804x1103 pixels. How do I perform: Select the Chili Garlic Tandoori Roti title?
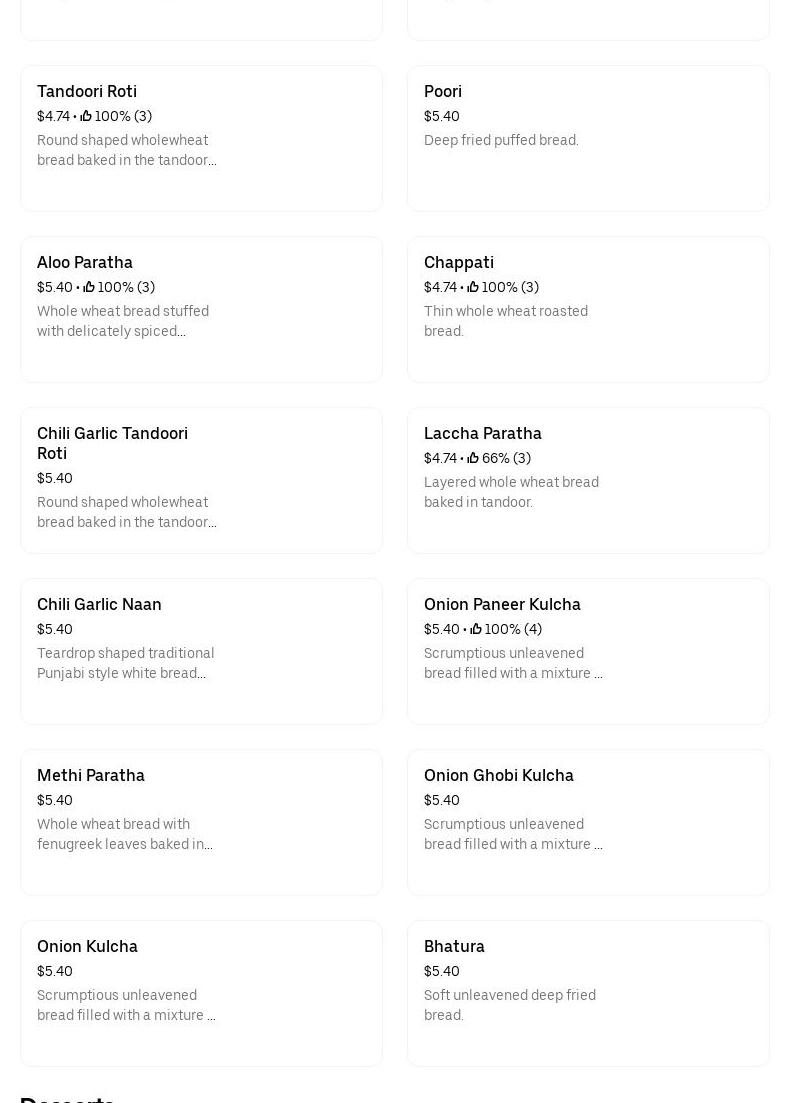[x=112, y=443]
